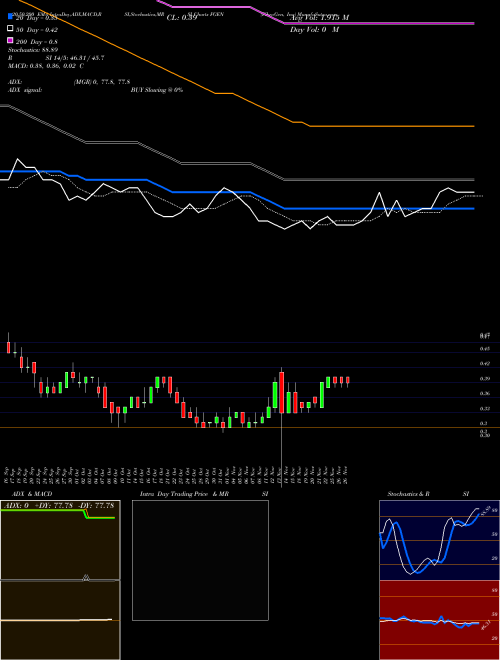500x660 pixels.
Task: Click the 'Stochastics: 88.89' reading
Action: [33, 50]
